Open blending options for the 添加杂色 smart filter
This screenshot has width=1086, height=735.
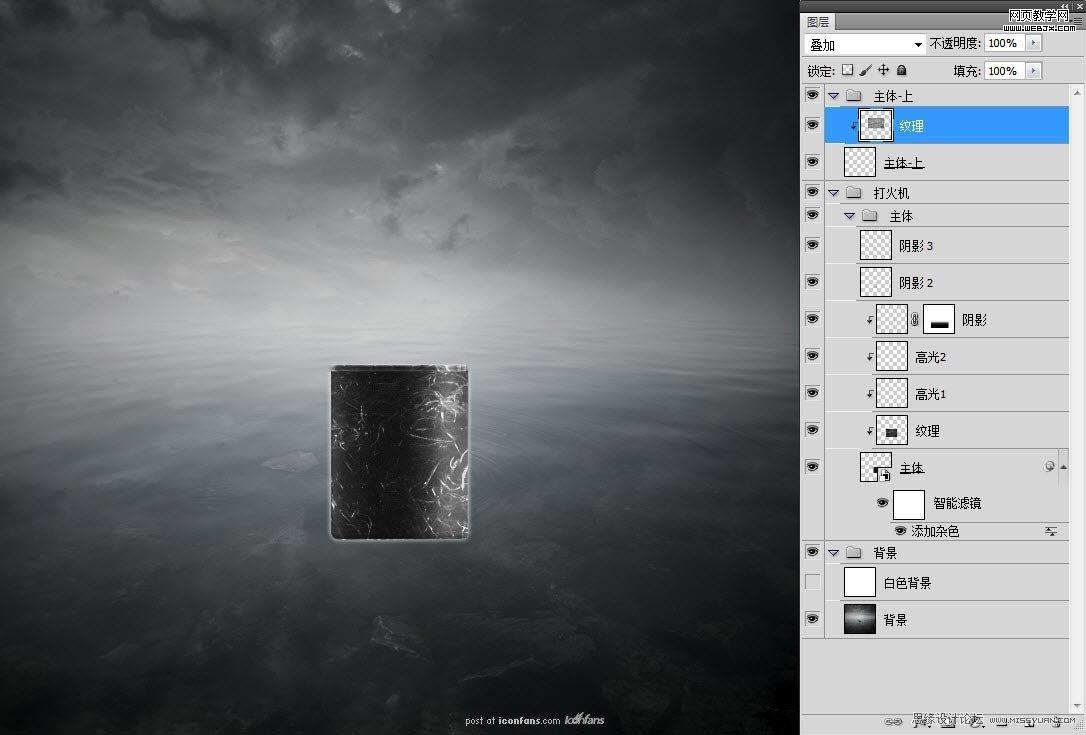point(1051,531)
